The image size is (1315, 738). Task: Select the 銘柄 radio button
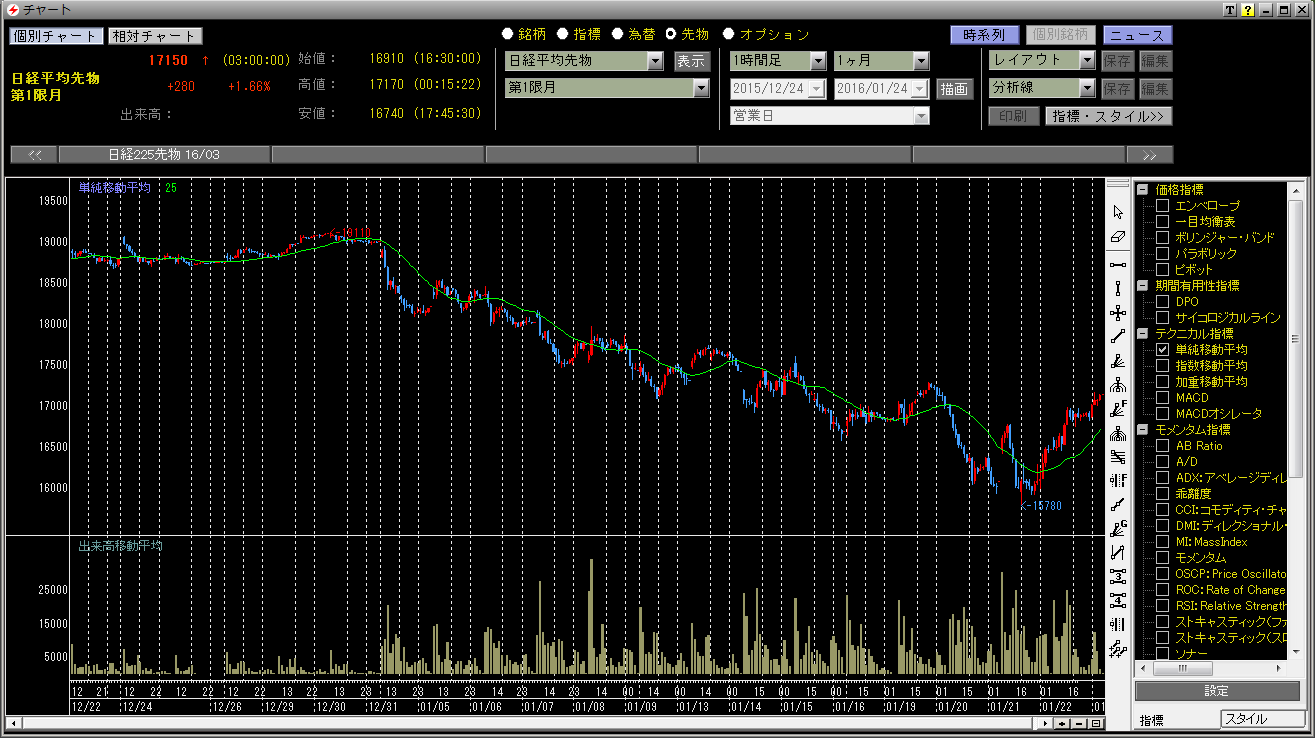click(x=508, y=34)
